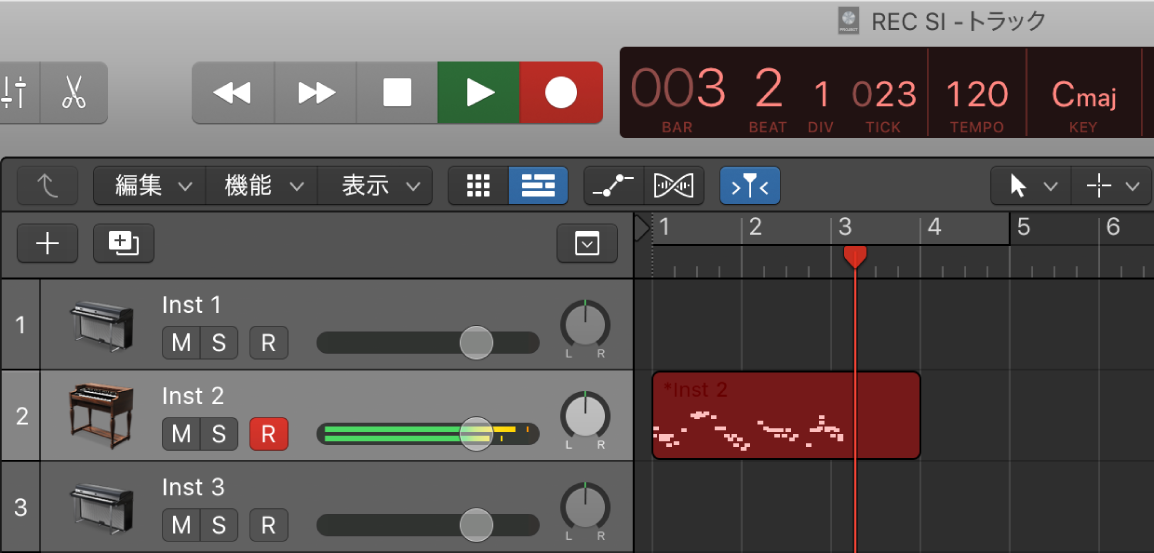1154x553 pixels.
Task: Click the red playhead marker in the ruler
Action: (854, 257)
